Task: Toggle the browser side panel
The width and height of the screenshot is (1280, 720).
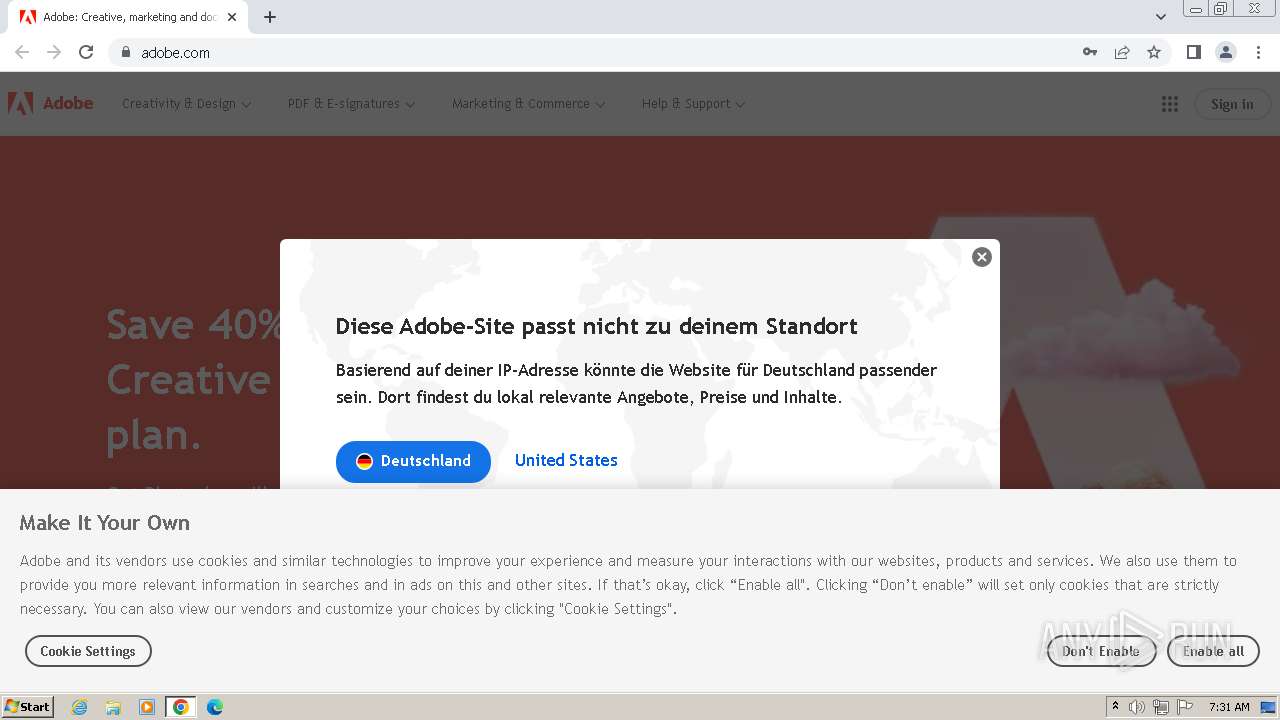Action: click(1193, 52)
